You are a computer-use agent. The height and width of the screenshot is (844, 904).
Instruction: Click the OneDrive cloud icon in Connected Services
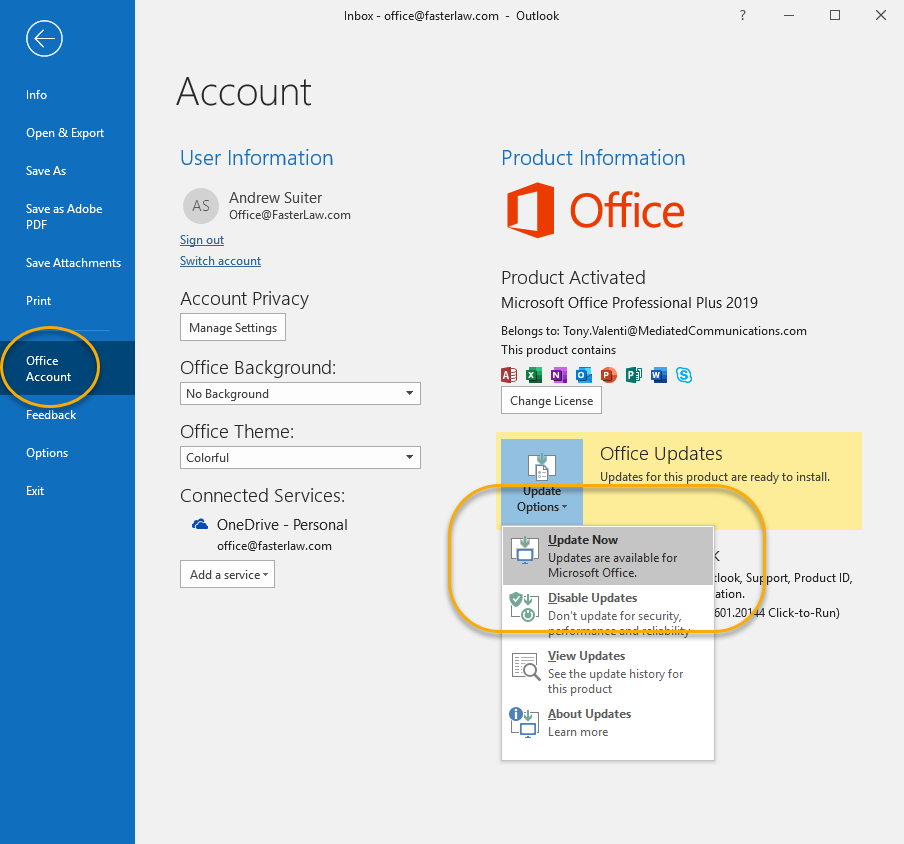click(x=199, y=524)
